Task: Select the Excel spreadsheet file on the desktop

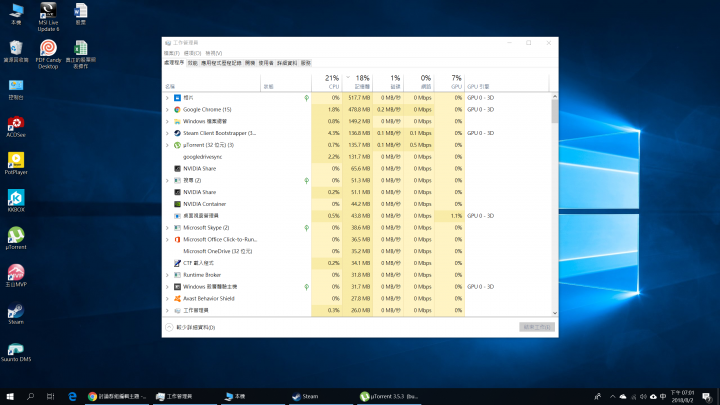Action: point(81,54)
